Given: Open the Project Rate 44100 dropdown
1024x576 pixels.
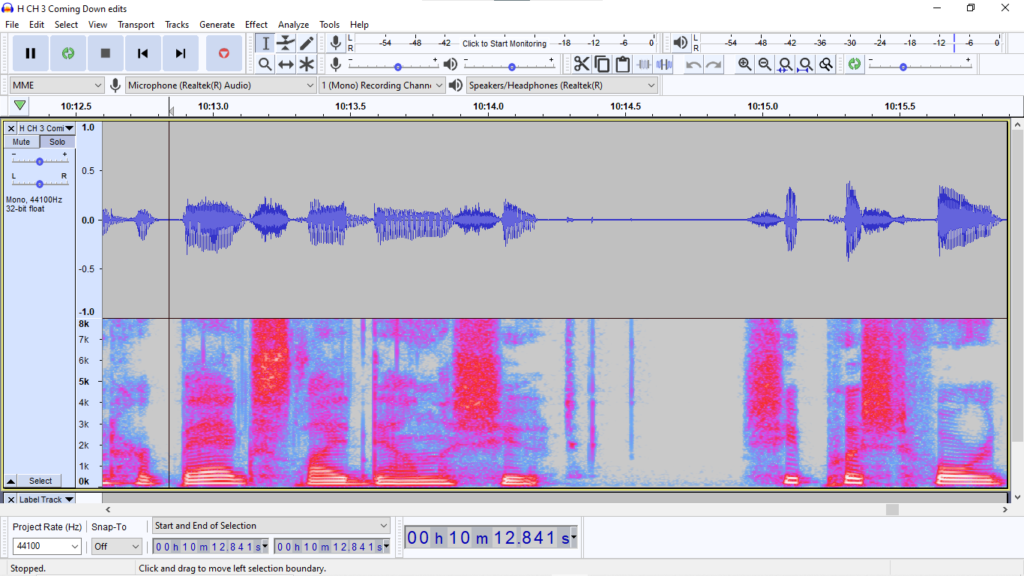Looking at the screenshot, I should click(46, 546).
